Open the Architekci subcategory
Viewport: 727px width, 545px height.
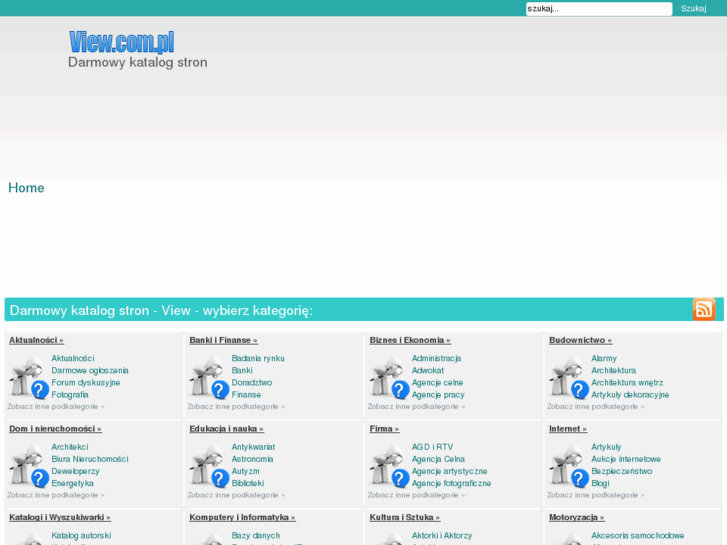pos(70,447)
